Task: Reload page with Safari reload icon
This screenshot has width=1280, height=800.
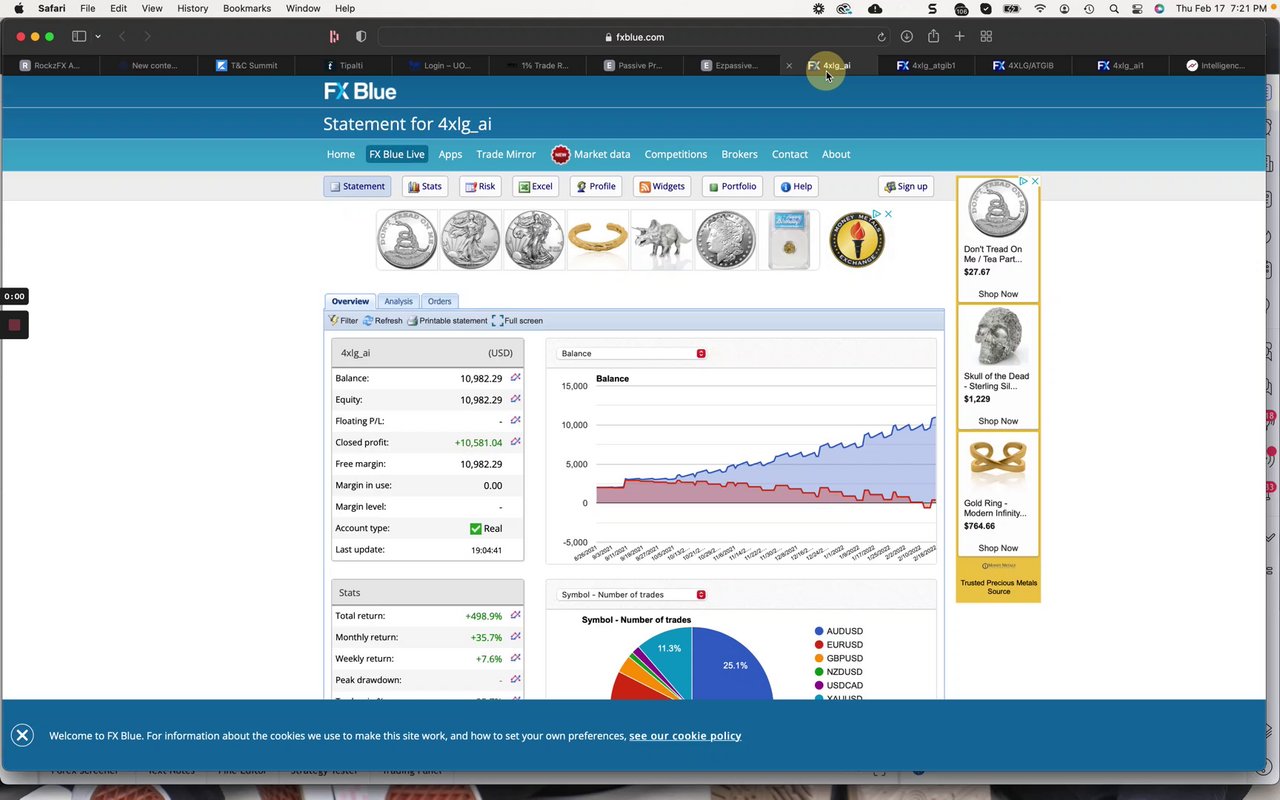Action: pos(881,37)
